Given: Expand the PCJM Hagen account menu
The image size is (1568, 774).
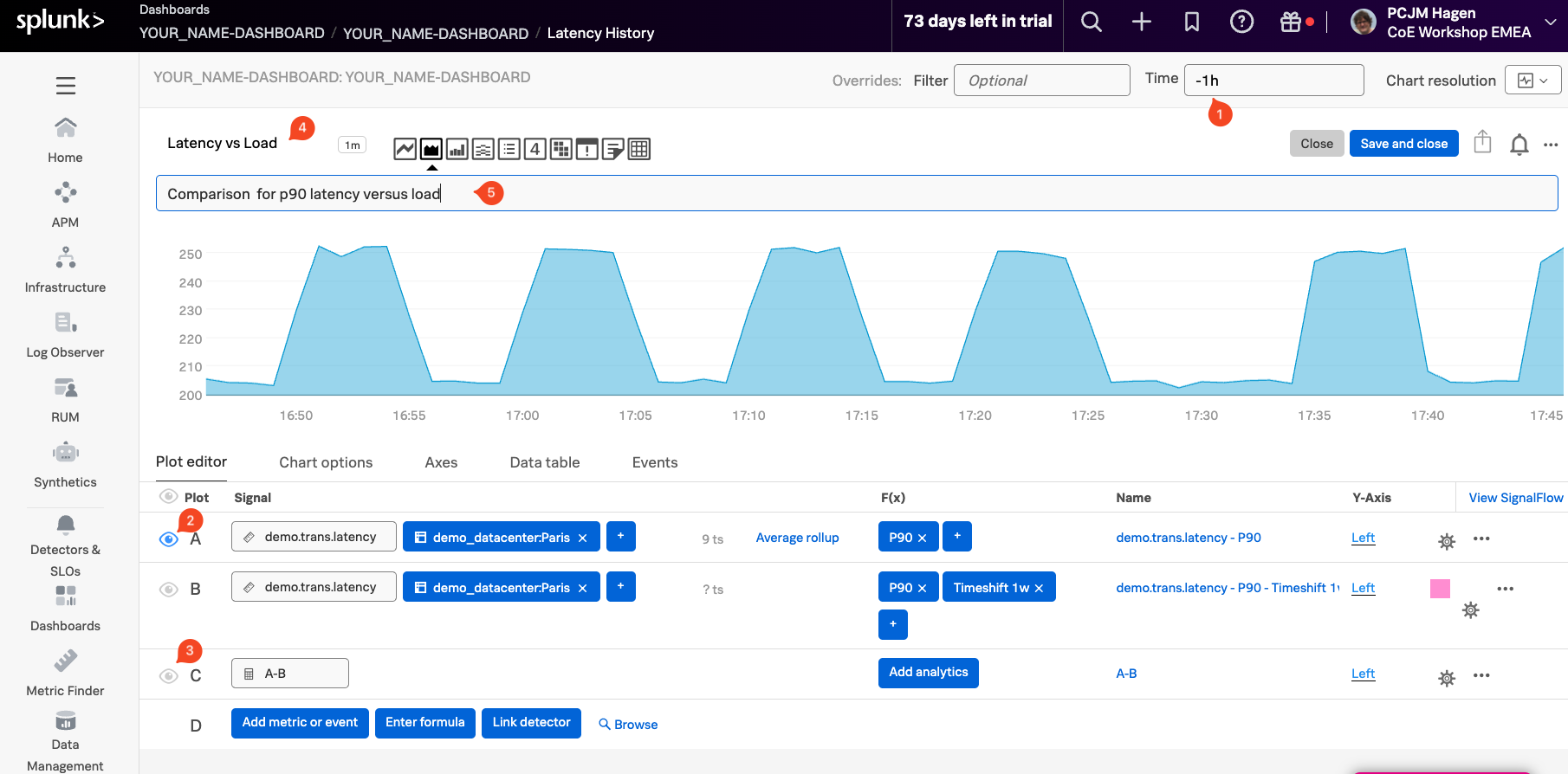Looking at the screenshot, I should pyautogui.click(x=1550, y=23).
